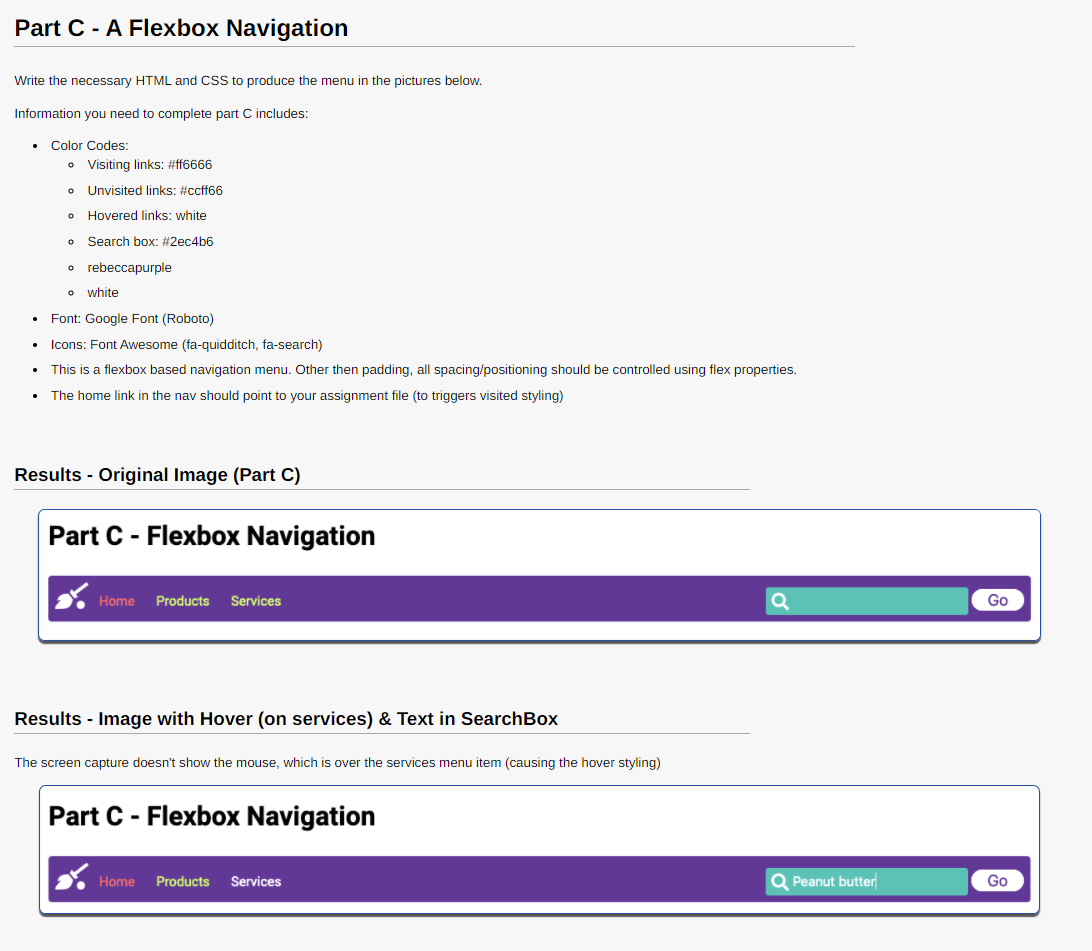Click the magnifier inside the second Go search area
The width and height of the screenshot is (1092, 951).
(779, 881)
